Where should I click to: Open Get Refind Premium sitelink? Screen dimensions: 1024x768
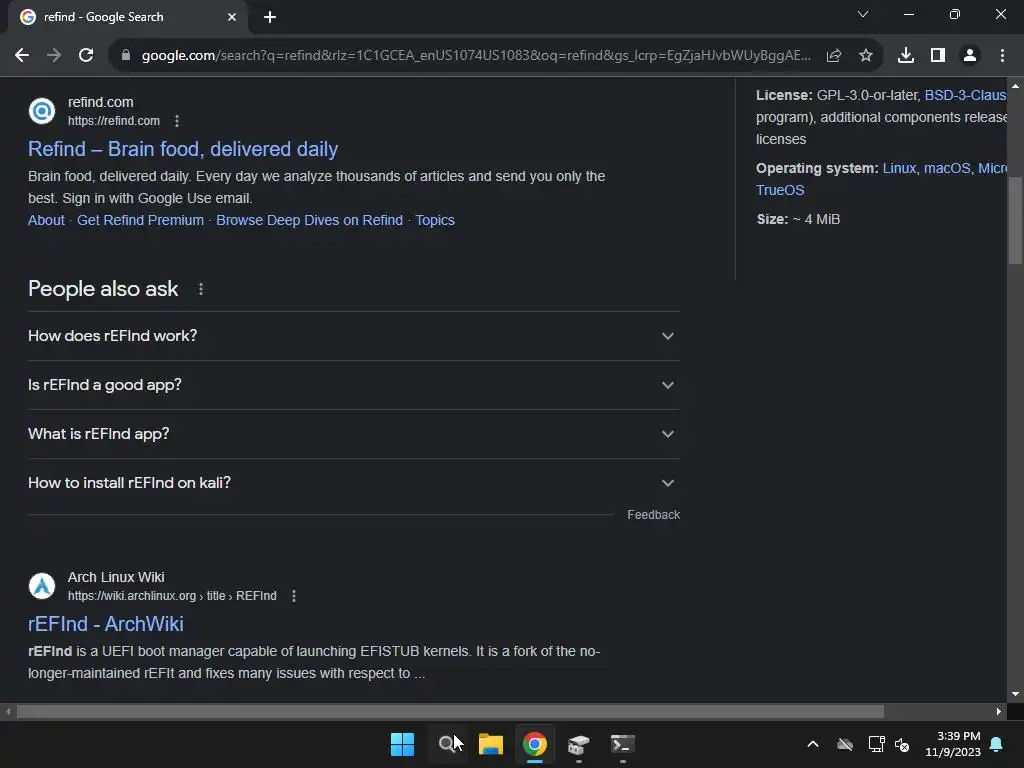pos(140,220)
